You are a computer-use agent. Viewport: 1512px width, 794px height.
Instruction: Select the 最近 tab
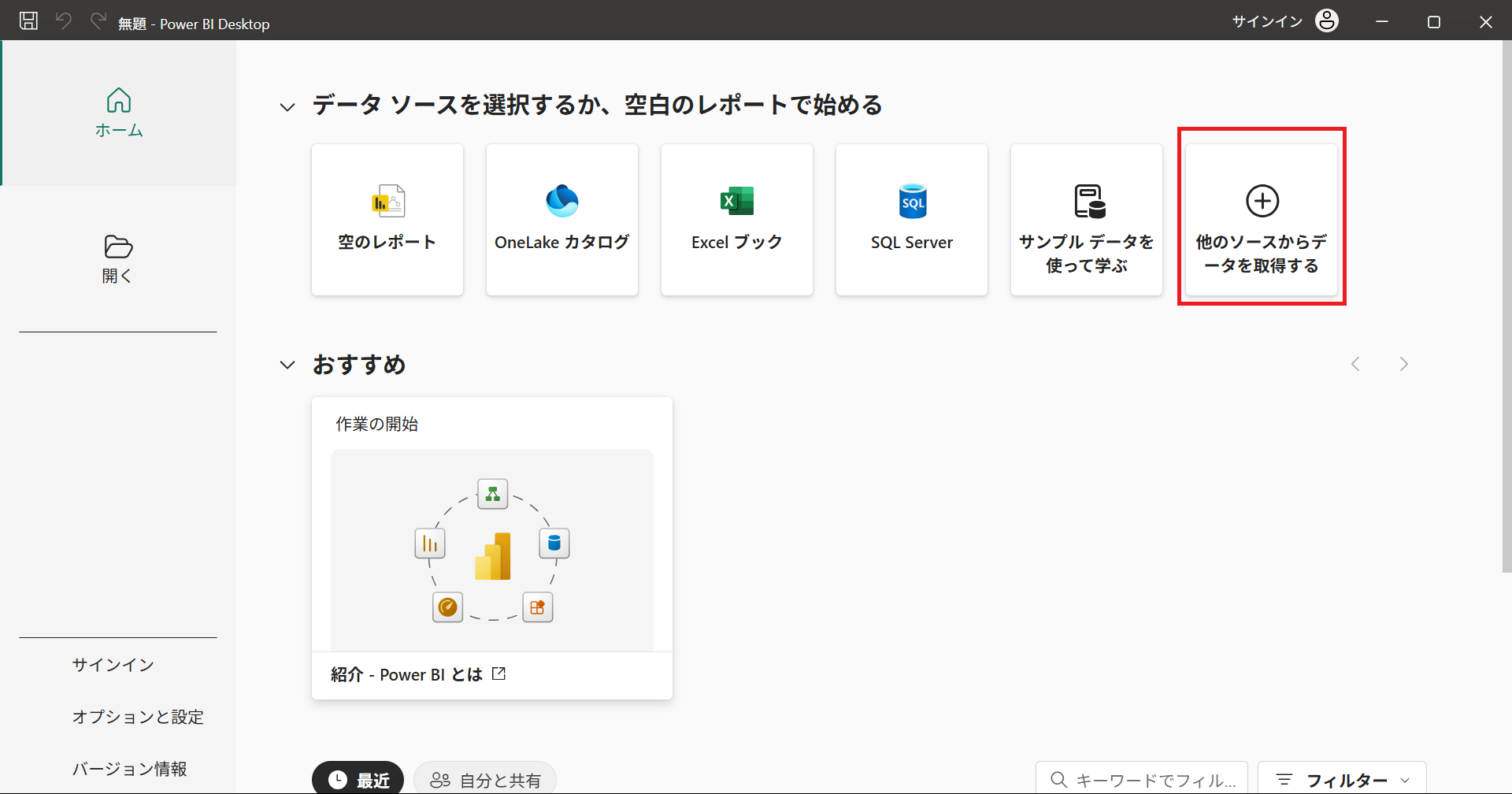tap(358, 779)
